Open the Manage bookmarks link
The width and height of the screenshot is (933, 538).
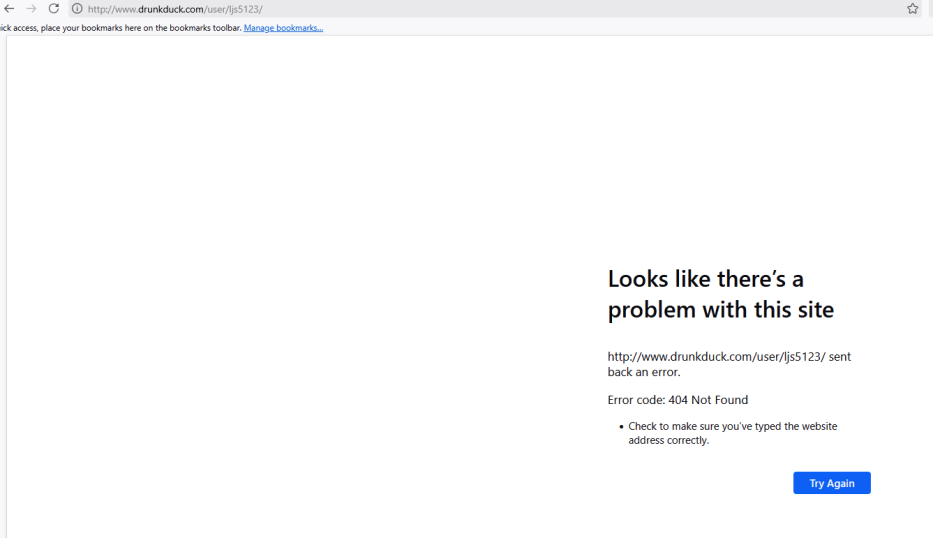pos(283,28)
